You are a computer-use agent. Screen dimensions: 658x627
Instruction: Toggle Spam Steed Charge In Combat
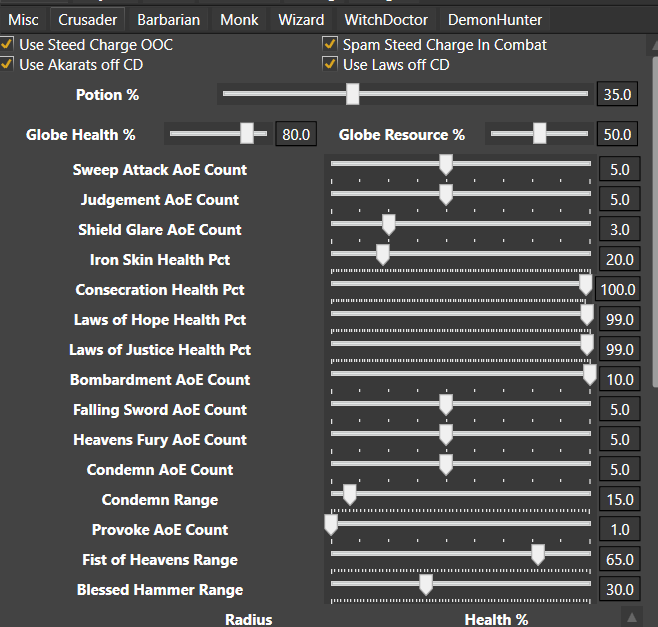click(331, 45)
